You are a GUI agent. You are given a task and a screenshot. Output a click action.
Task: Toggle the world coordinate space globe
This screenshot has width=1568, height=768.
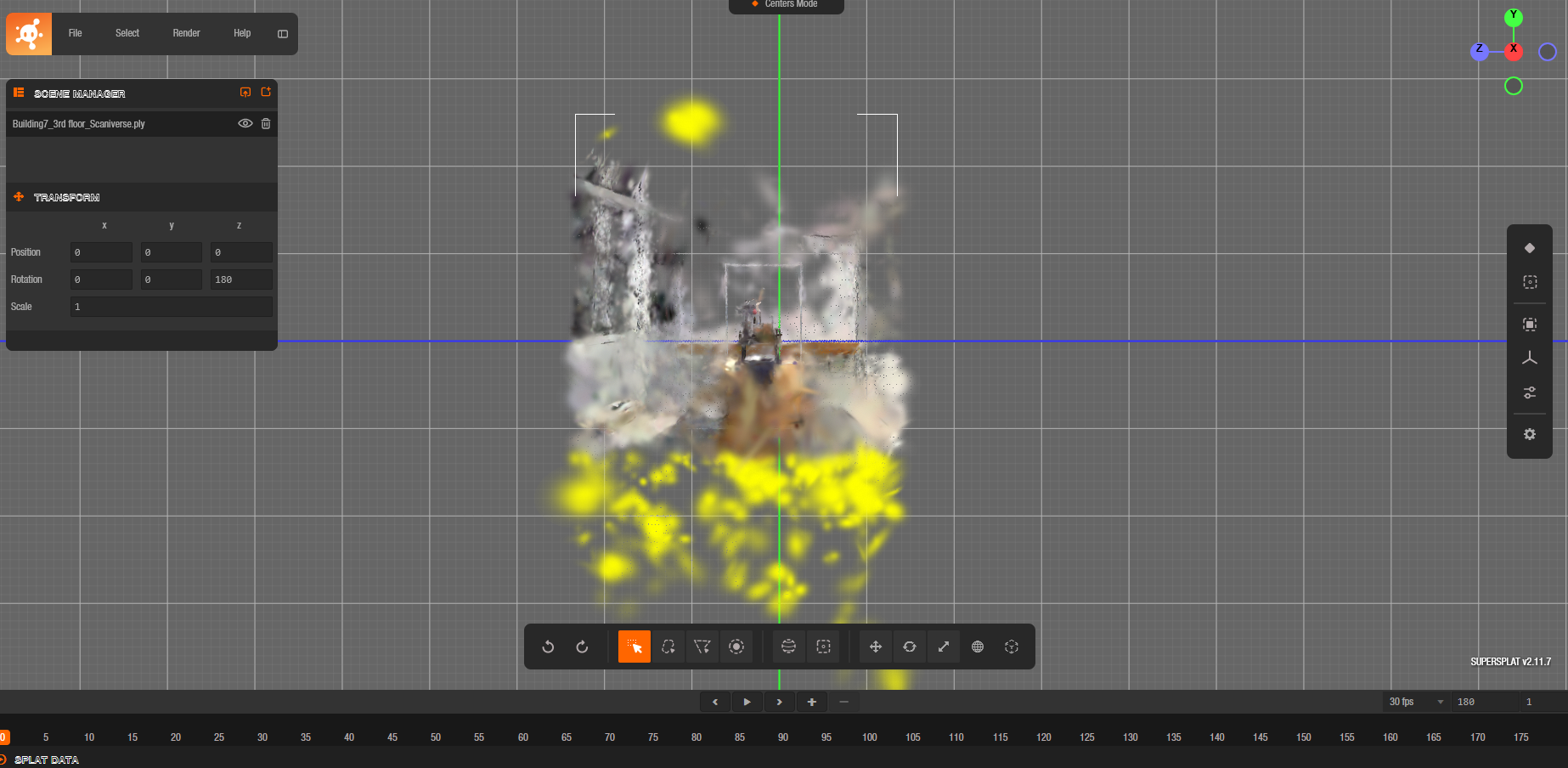978,647
